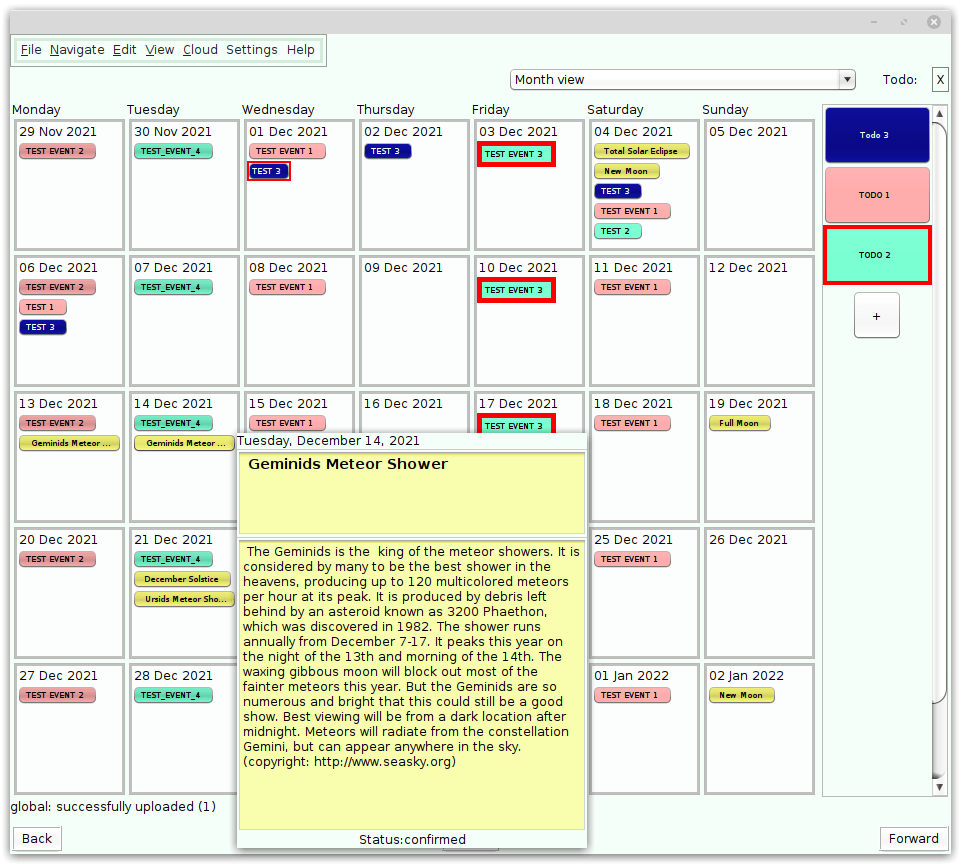Add a new todo with the plus button
Screen dimensions: 961x864
pos(876,315)
